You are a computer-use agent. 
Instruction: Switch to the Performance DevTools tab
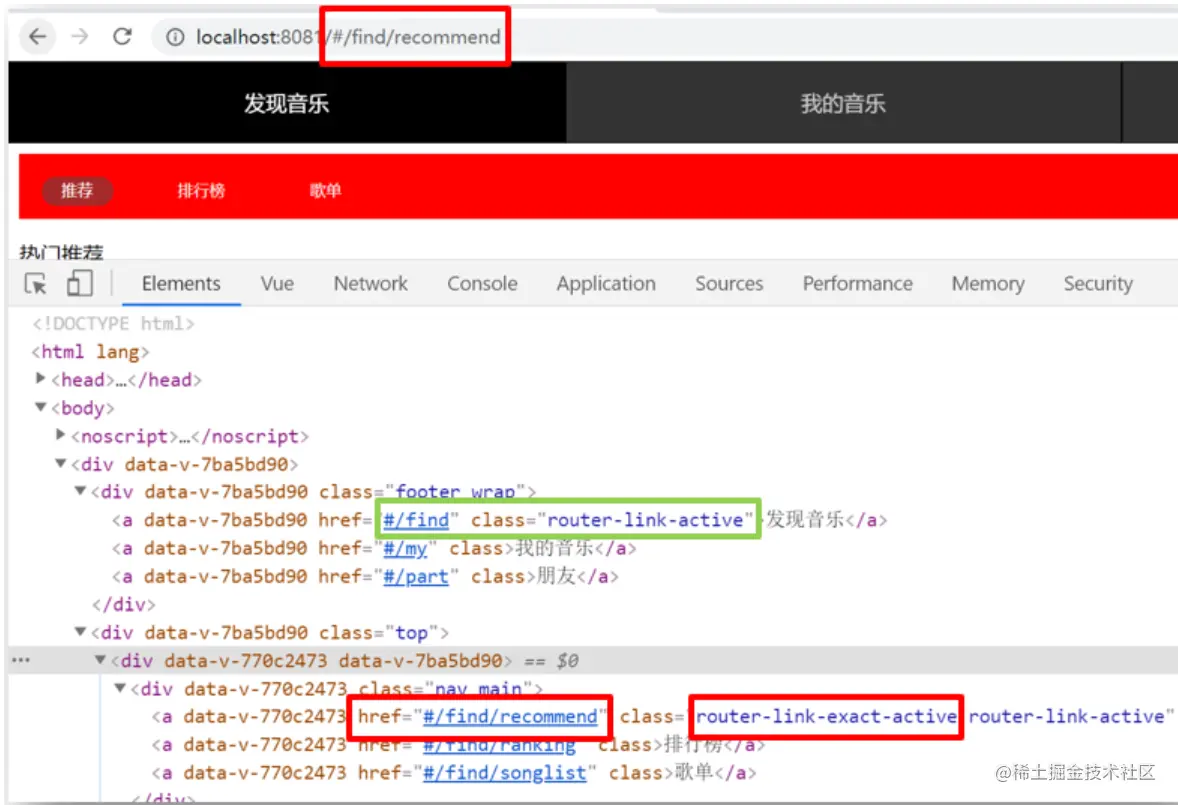pyautogui.click(x=857, y=284)
